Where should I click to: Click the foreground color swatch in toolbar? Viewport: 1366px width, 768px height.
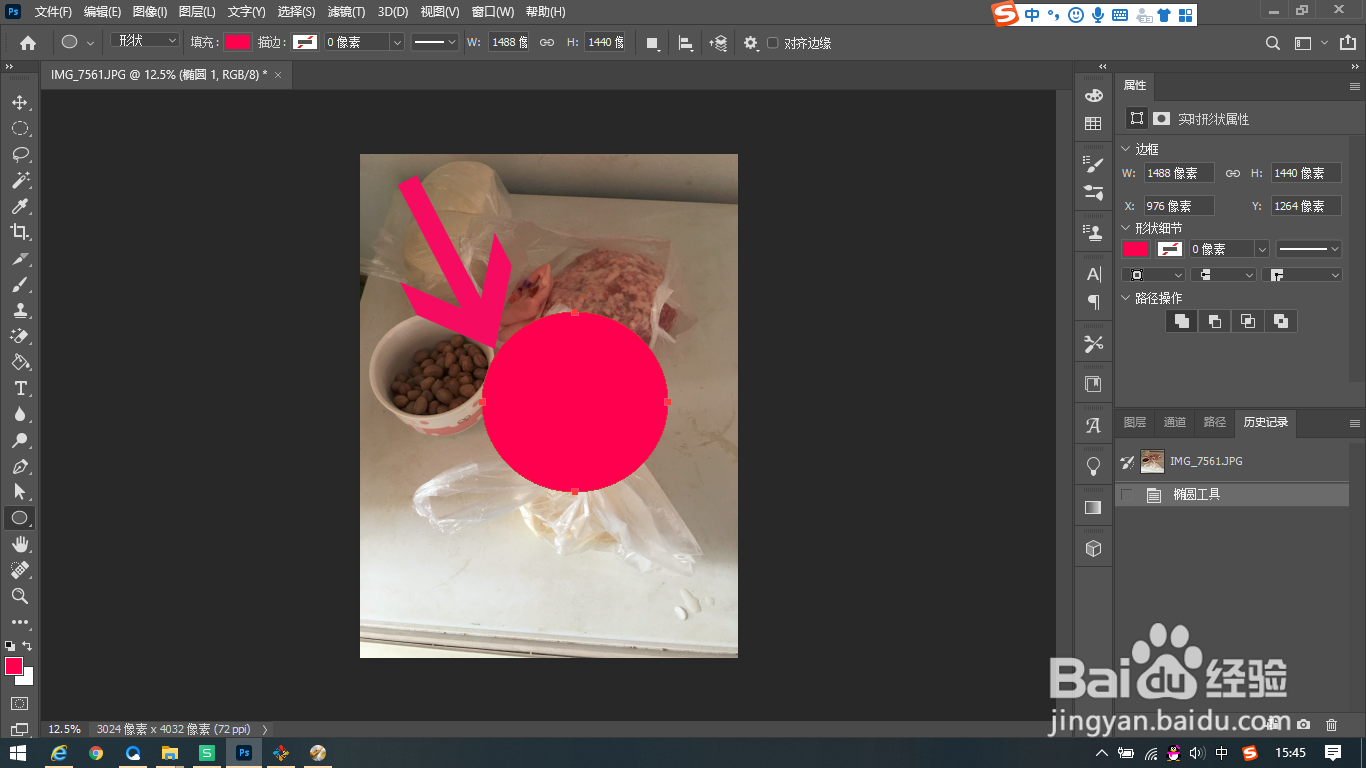pos(14,666)
